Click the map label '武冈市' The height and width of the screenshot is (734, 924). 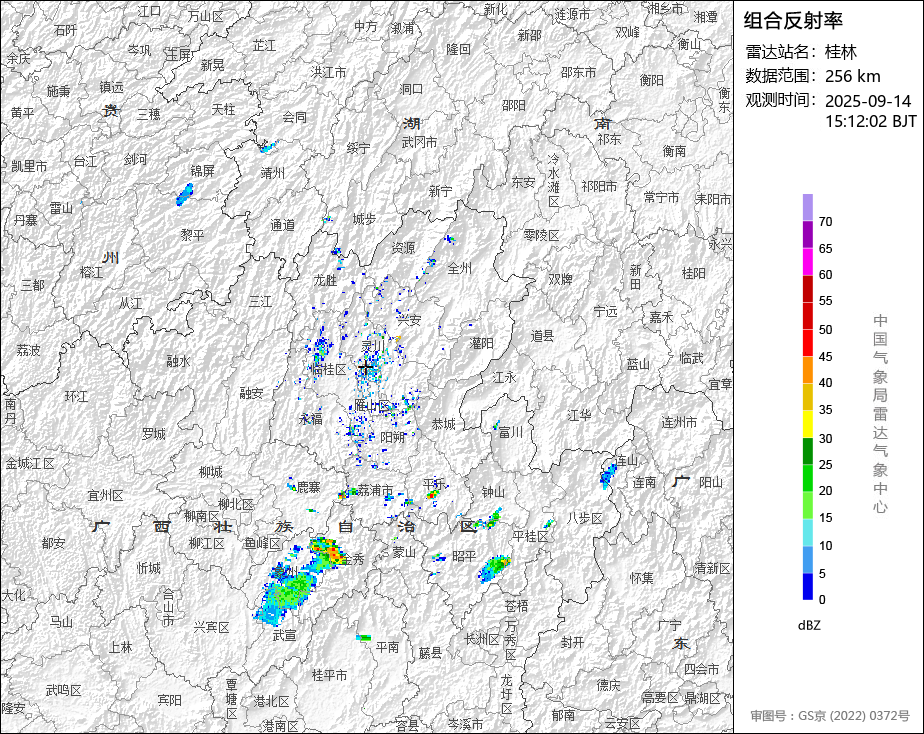(420, 143)
